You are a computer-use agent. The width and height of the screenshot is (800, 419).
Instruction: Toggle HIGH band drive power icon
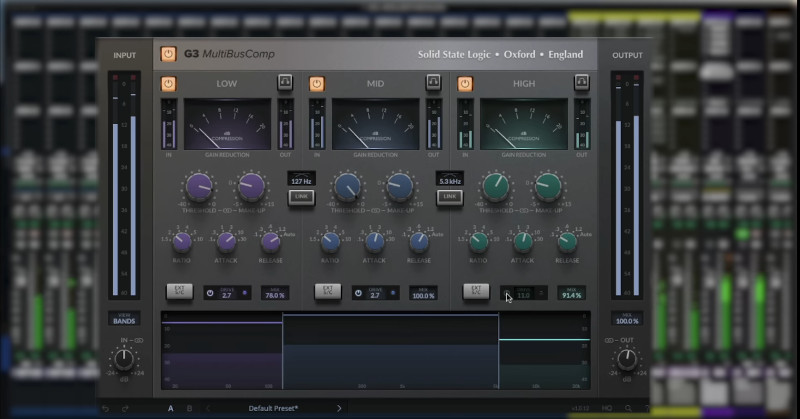pyautogui.click(x=506, y=293)
